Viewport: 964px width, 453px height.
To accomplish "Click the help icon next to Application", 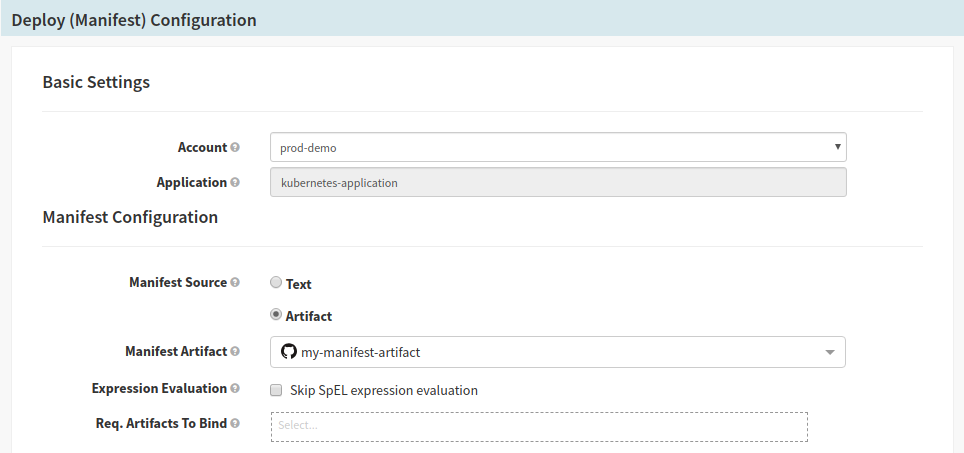I will (x=235, y=183).
